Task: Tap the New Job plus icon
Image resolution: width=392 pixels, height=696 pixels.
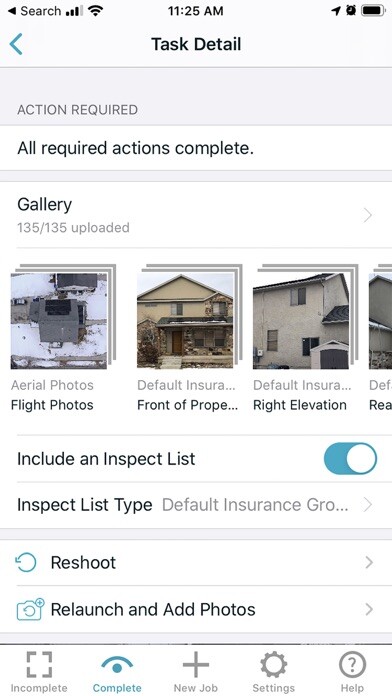Action: [x=196, y=664]
